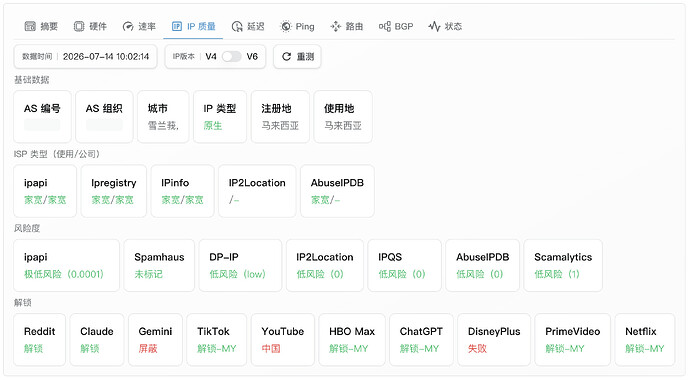Click the Gemini 屏蔽 card
Viewport: 690px width, 380px height.
coord(155,340)
